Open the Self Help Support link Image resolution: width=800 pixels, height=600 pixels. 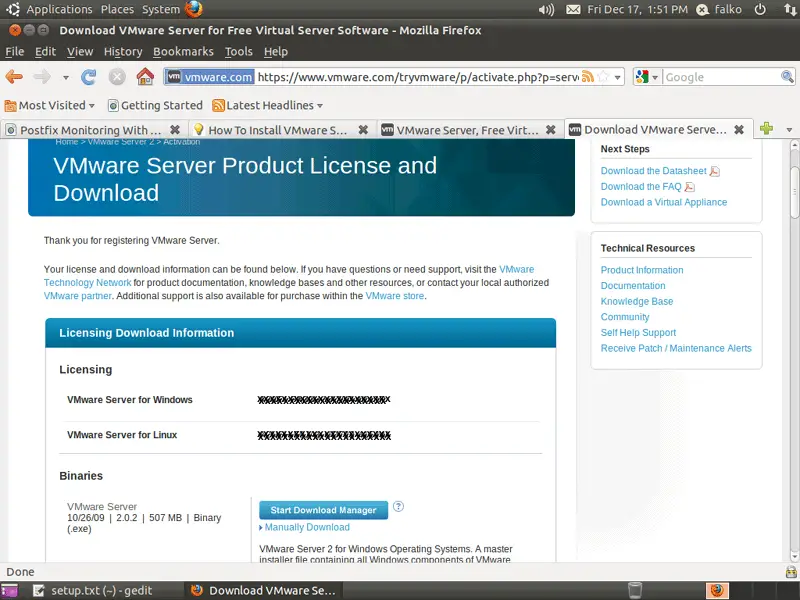point(638,333)
